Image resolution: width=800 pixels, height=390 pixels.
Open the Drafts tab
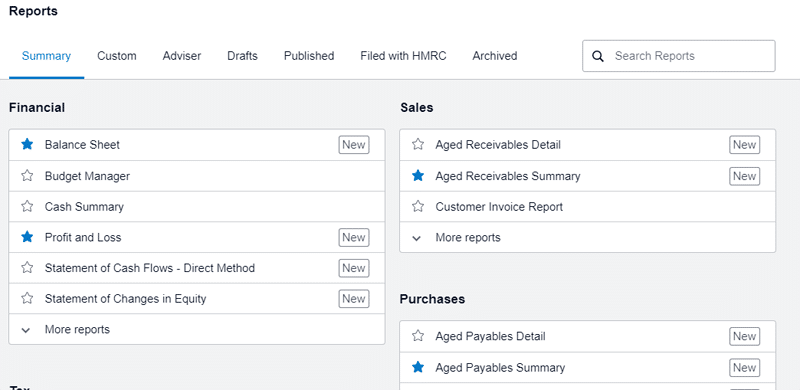(242, 56)
